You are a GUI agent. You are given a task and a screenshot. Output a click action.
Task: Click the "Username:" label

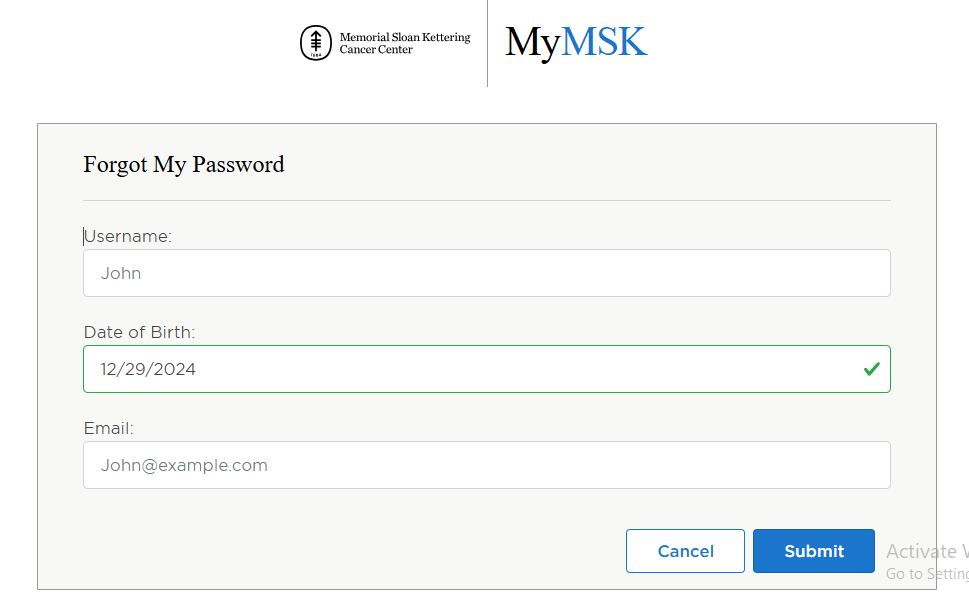tap(128, 237)
